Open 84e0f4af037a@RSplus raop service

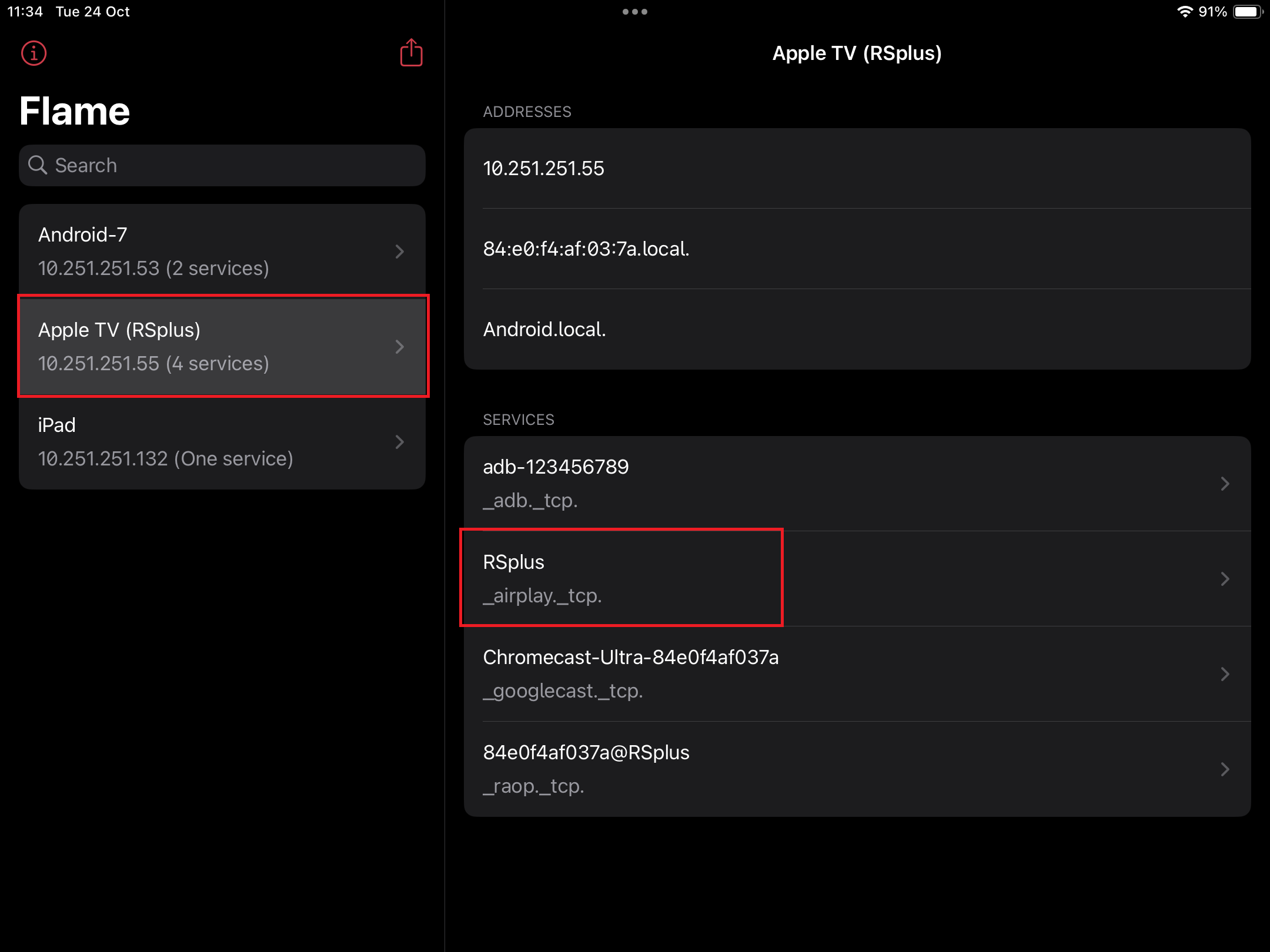coord(857,769)
